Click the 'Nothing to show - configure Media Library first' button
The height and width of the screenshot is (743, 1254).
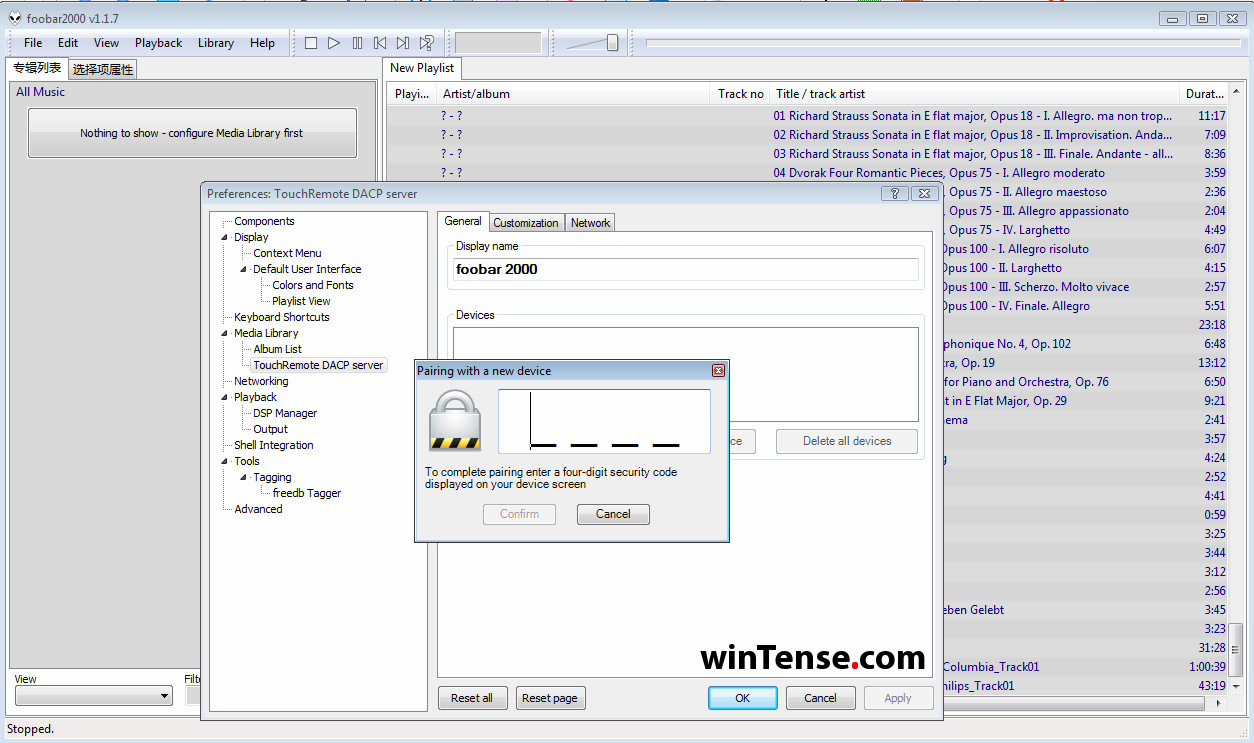pos(192,133)
